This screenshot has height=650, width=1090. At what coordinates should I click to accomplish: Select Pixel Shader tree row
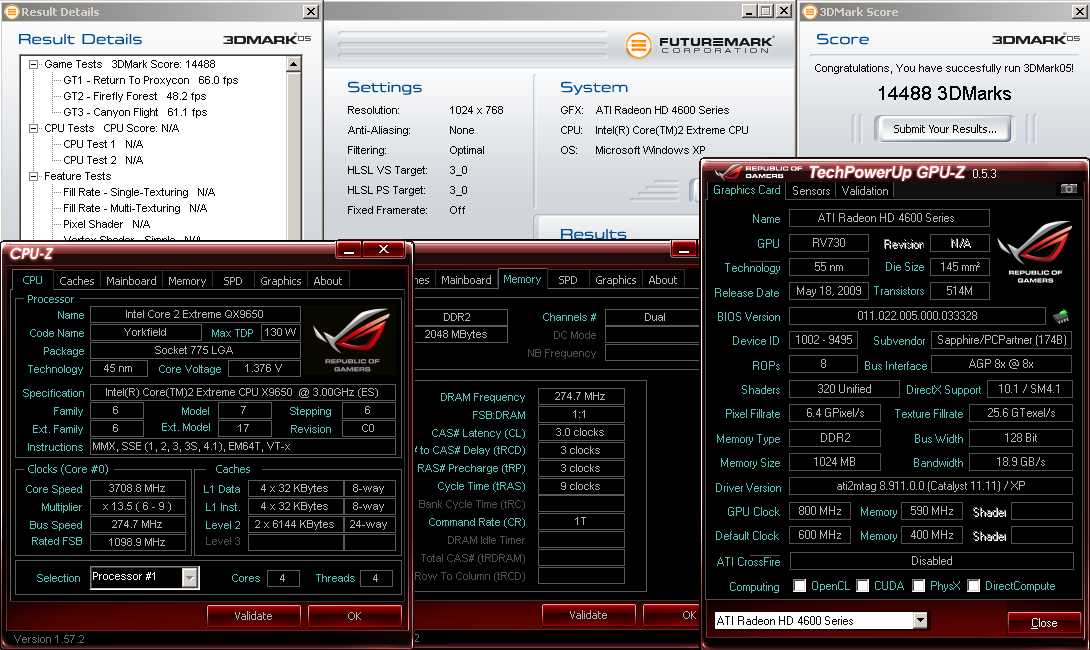[x=106, y=224]
